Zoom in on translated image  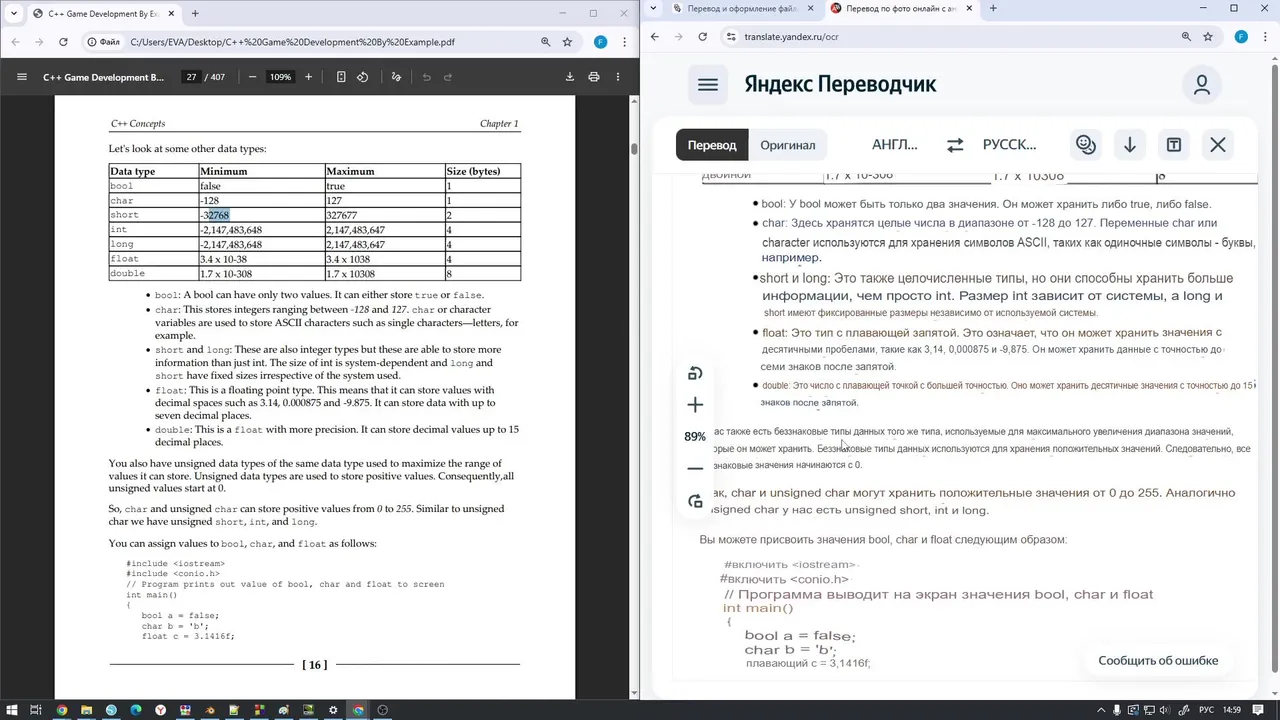pyautogui.click(x=695, y=405)
